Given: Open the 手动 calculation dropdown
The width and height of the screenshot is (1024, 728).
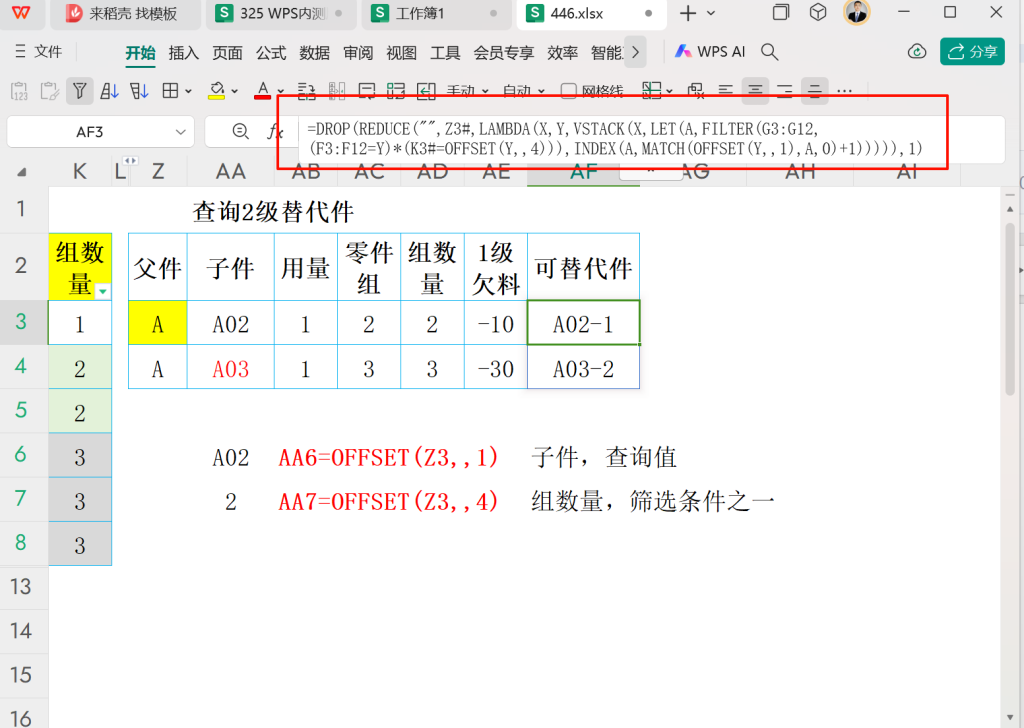Looking at the screenshot, I should (x=468, y=91).
